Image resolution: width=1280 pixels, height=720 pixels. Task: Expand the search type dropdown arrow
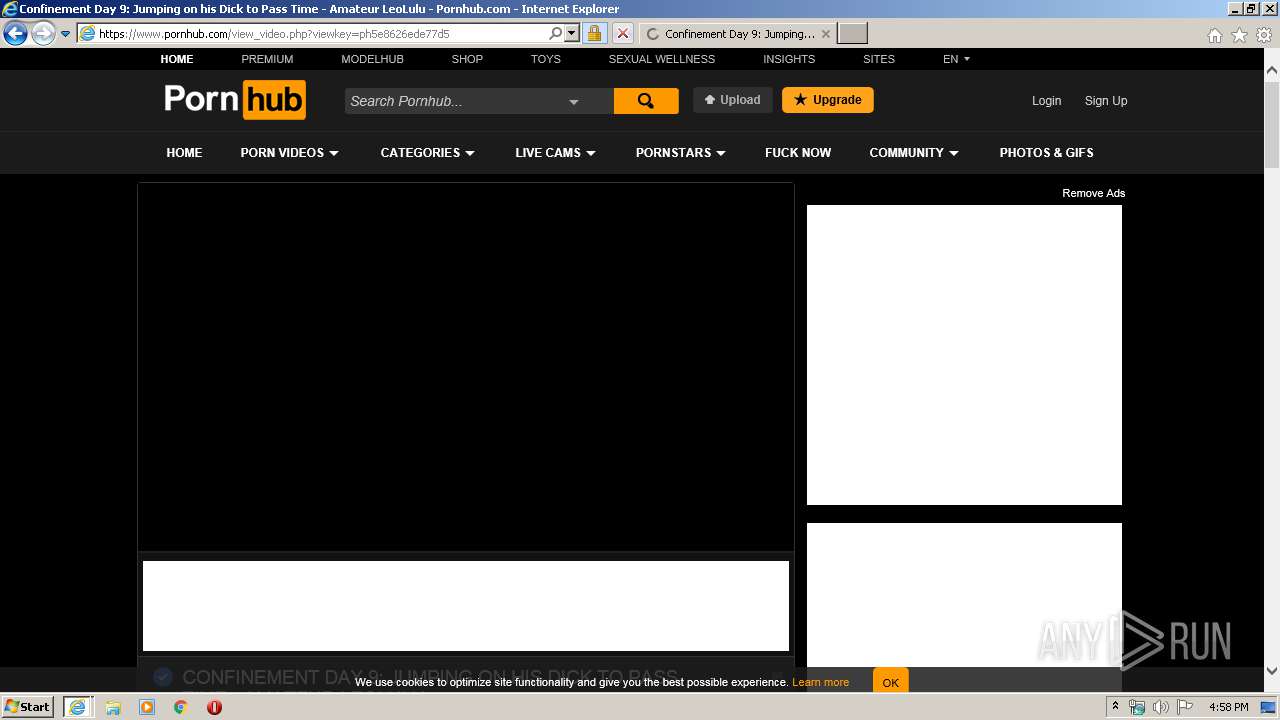click(x=574, y=102)
